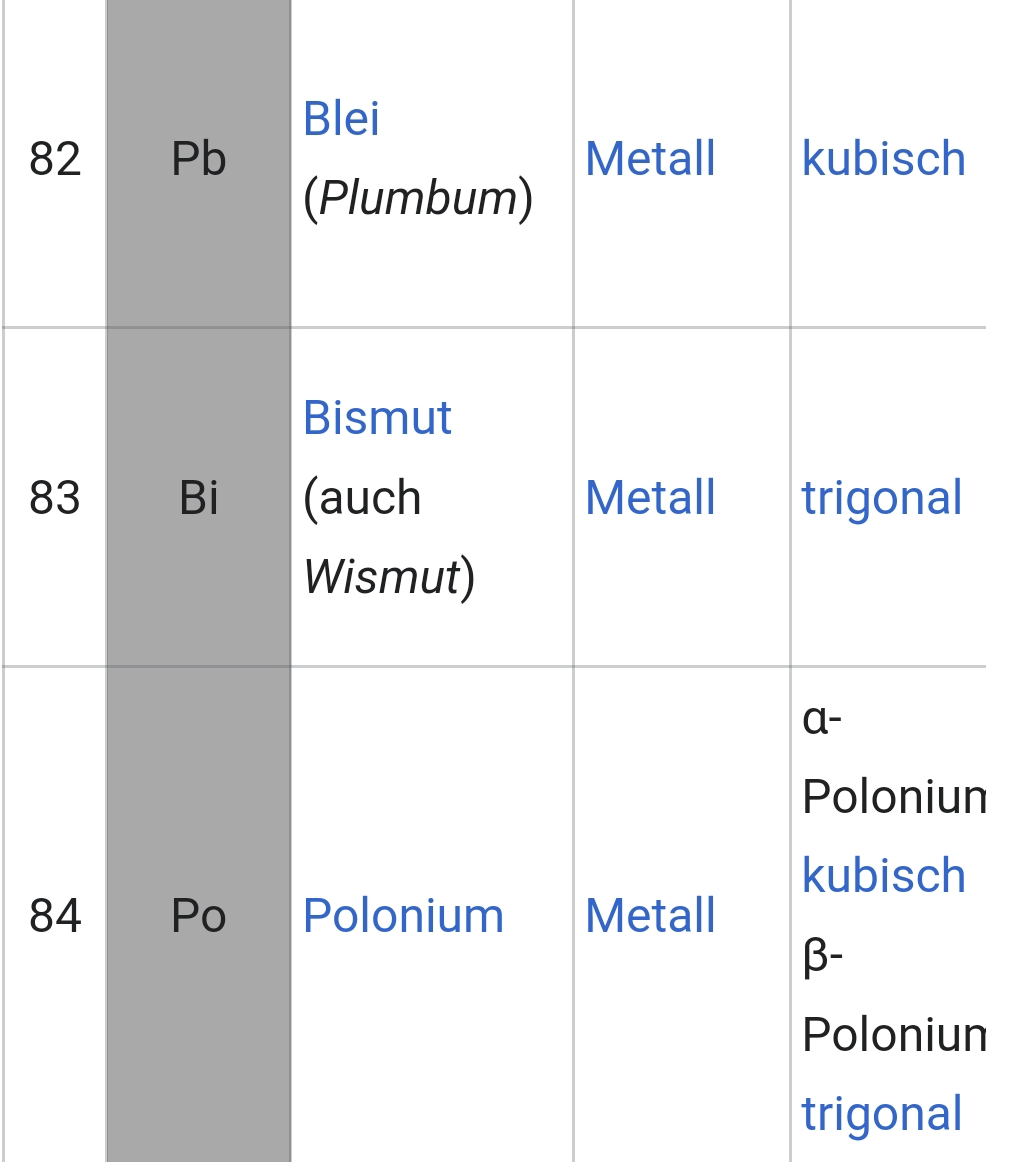Open the Bismut element link
The width and height of the screenshot is (1034, 1162).
(377, 417)
